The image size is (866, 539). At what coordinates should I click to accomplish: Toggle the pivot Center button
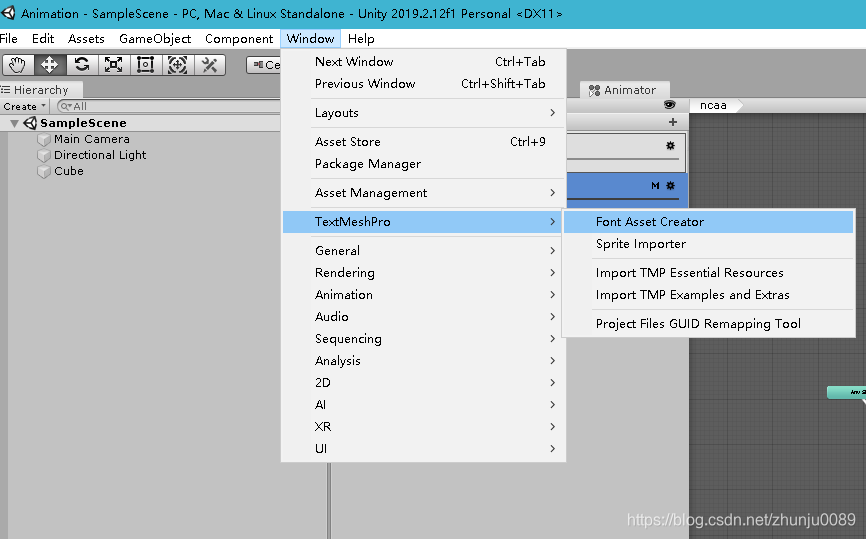[x=264, y=65]
